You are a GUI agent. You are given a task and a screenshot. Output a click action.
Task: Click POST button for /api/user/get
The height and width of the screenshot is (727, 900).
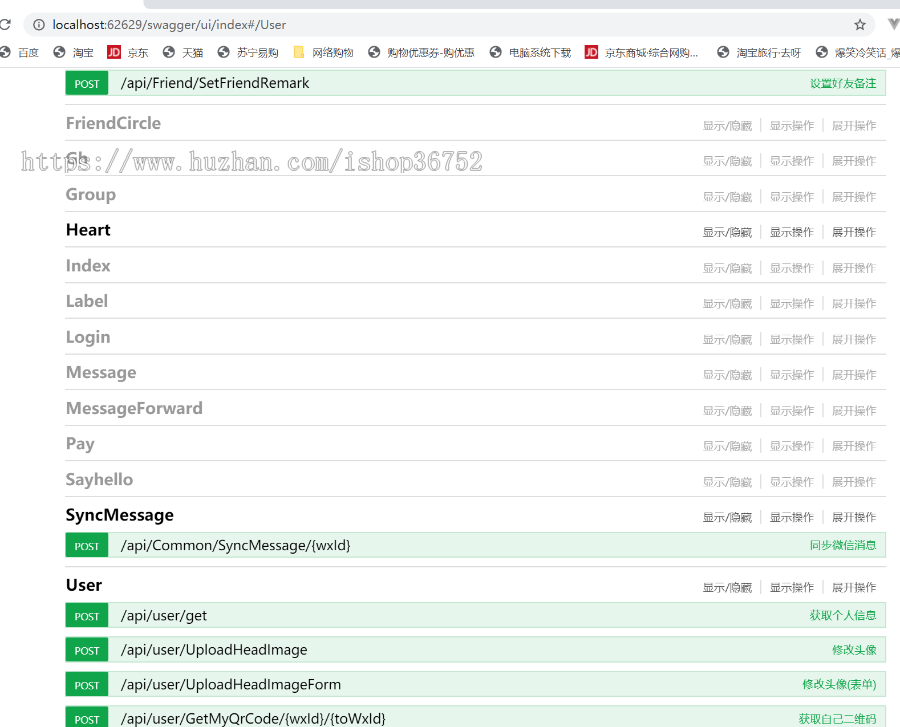(x=87, y=616)
